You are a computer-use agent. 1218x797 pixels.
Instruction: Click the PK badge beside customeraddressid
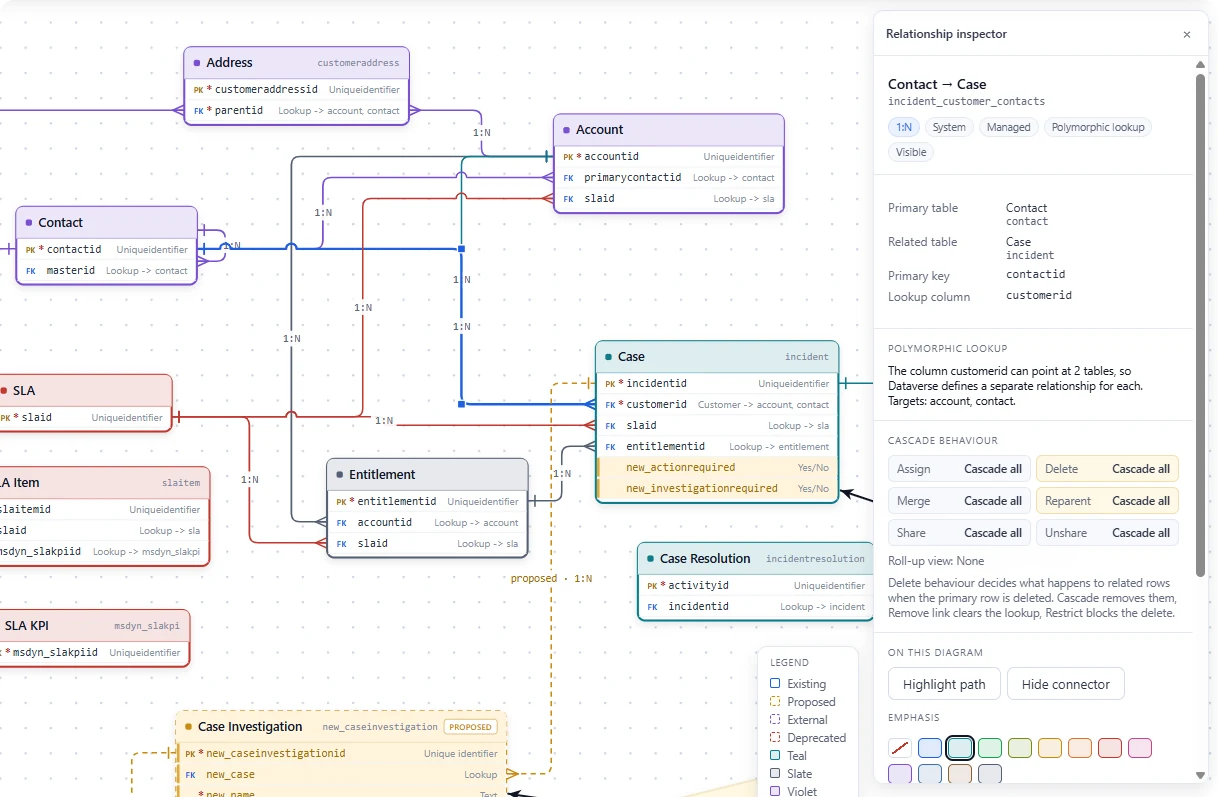click(198, 90)
